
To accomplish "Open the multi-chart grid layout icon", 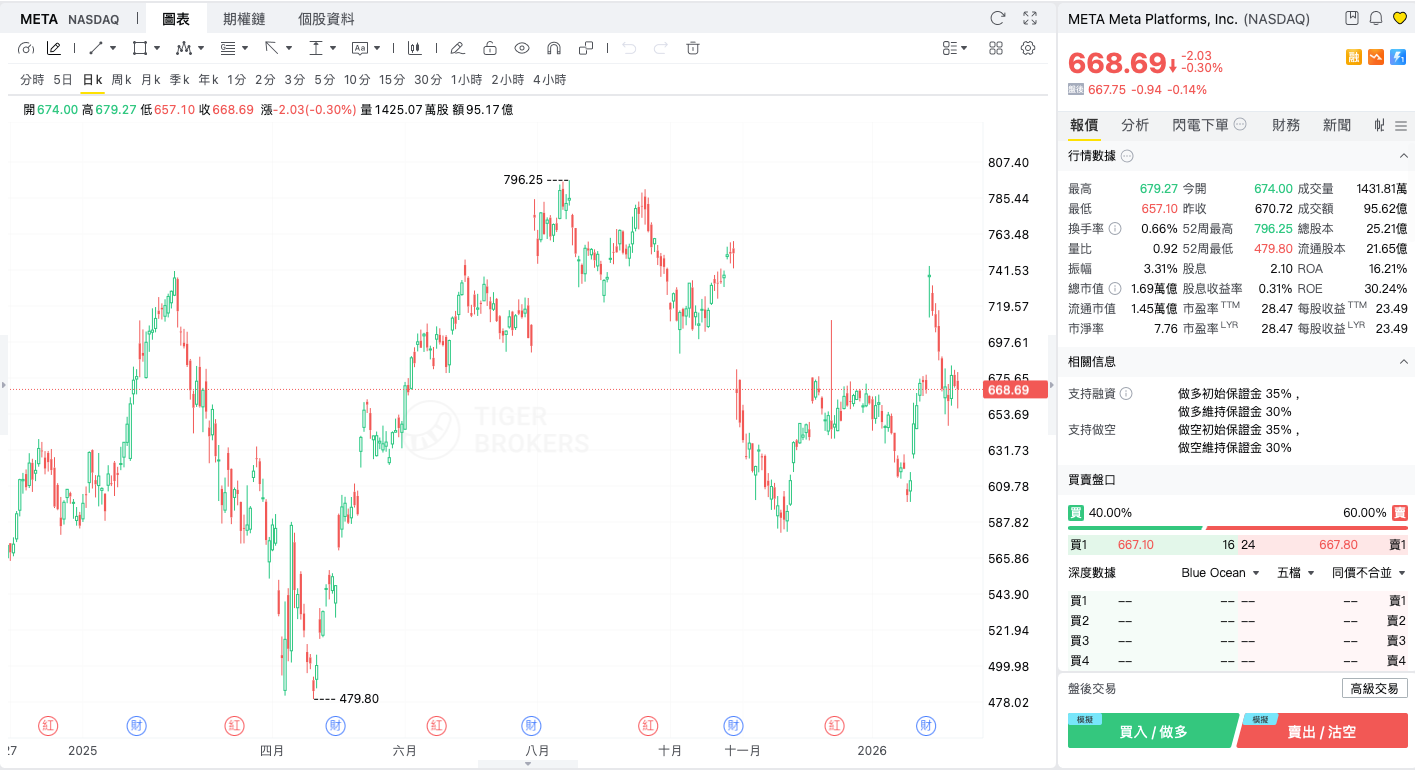I will [x=996, y=48].
